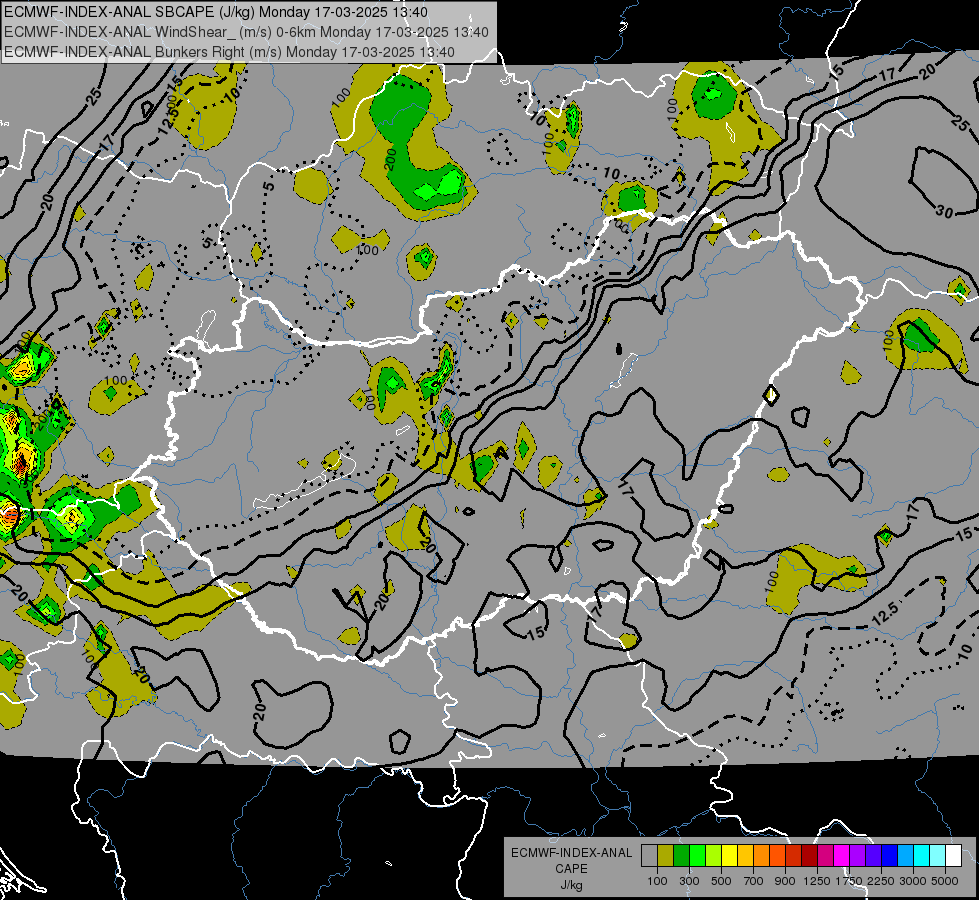Click the J/kg unit label in legend
The width and height of the screenshot is (979, 900).
[x=571, y=885]
